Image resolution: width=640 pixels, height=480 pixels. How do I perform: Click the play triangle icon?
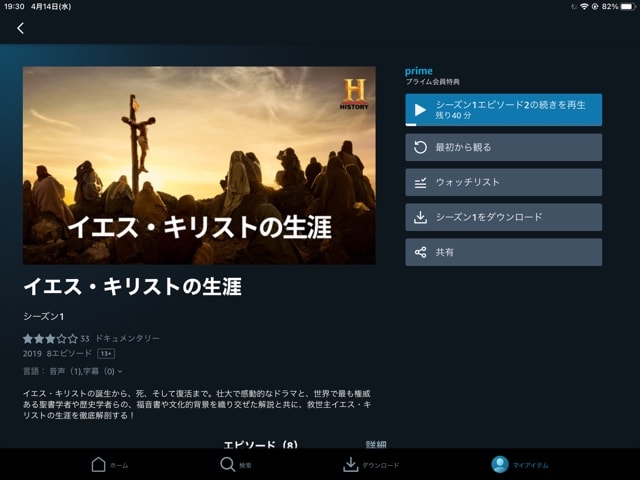pyautogui.click(x=420, y=109)
